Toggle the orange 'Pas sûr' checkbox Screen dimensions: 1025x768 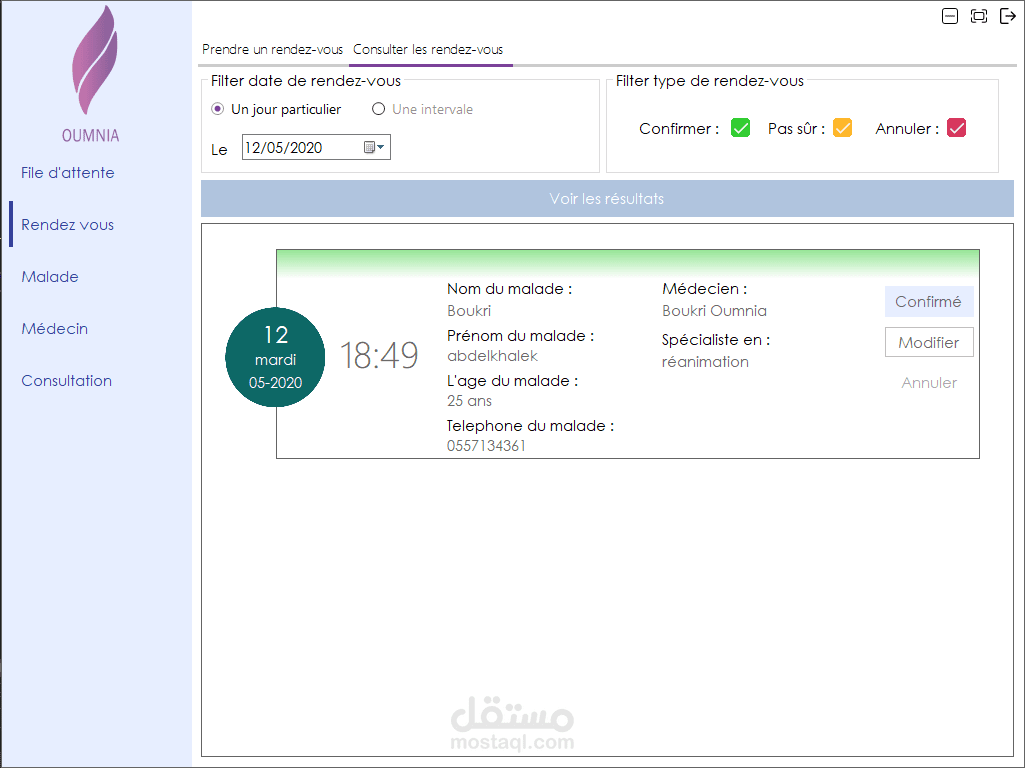[x=843, y=128]
